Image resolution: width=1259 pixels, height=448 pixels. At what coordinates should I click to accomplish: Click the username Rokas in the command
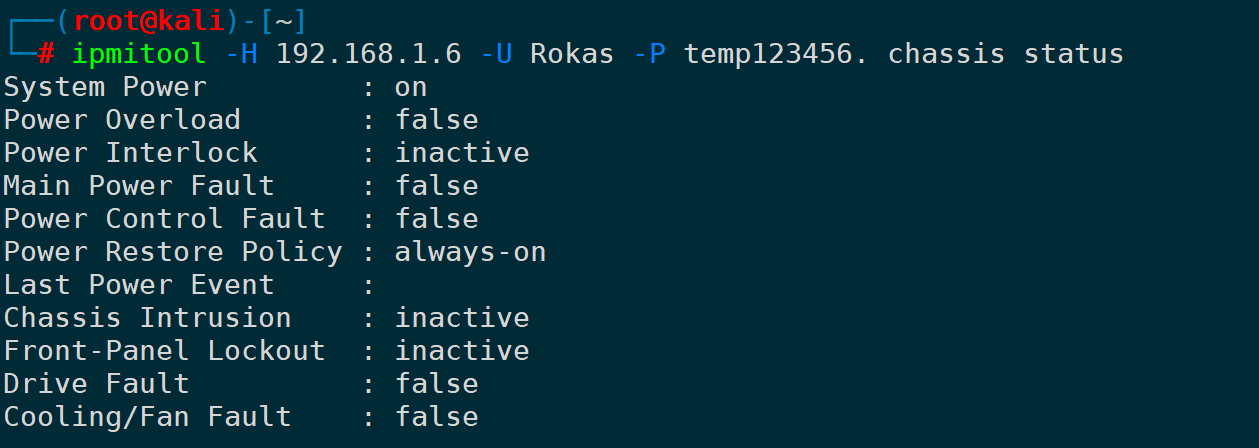(x=572, y=54)
